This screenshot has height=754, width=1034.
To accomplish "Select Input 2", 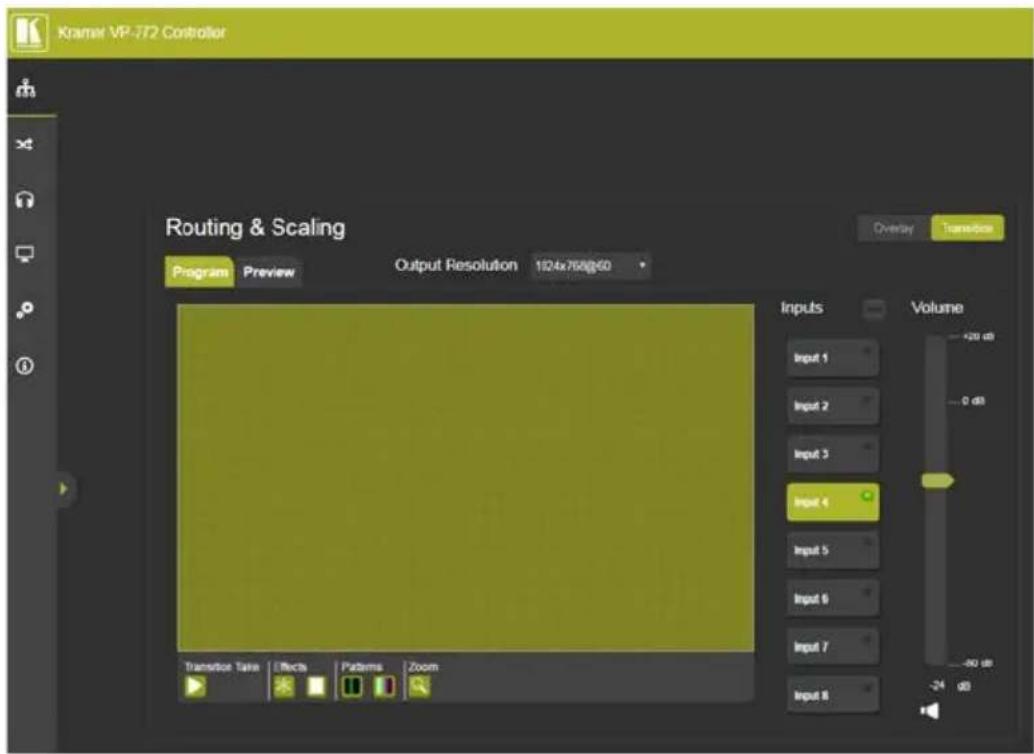I will 832,406.
